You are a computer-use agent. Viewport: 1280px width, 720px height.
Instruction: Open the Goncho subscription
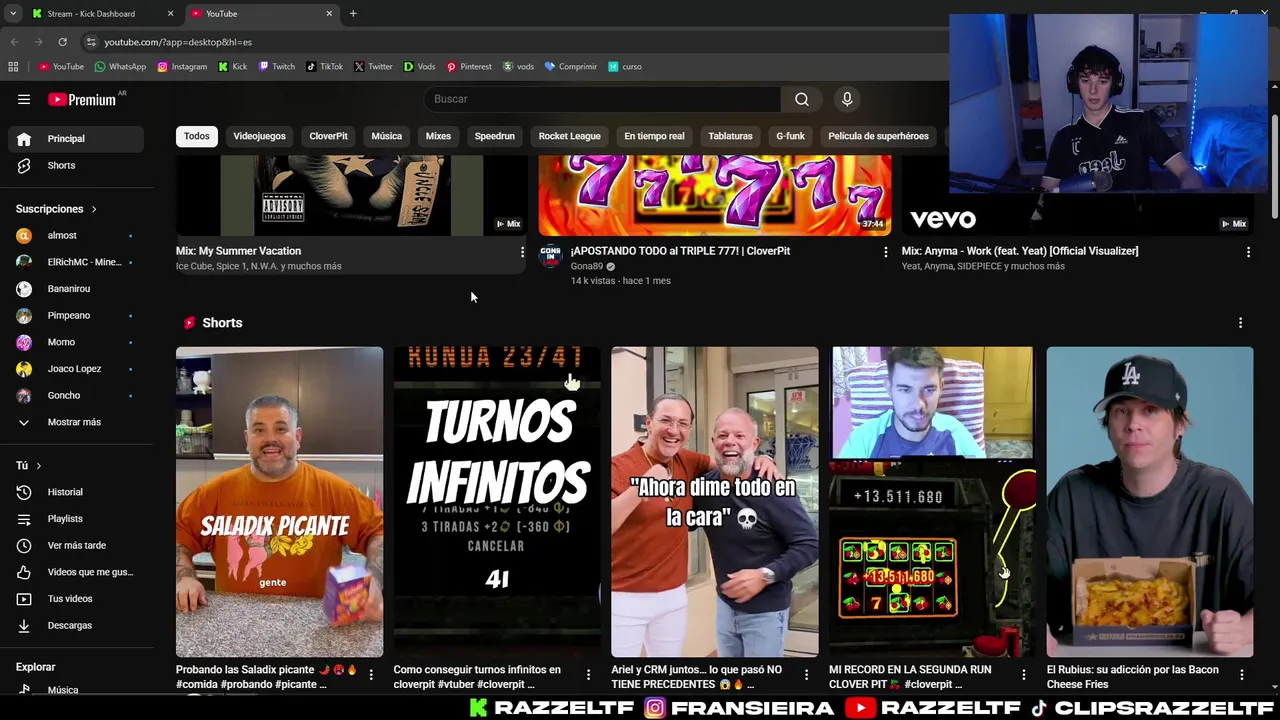pyautogui.click(x=75, y=395)
